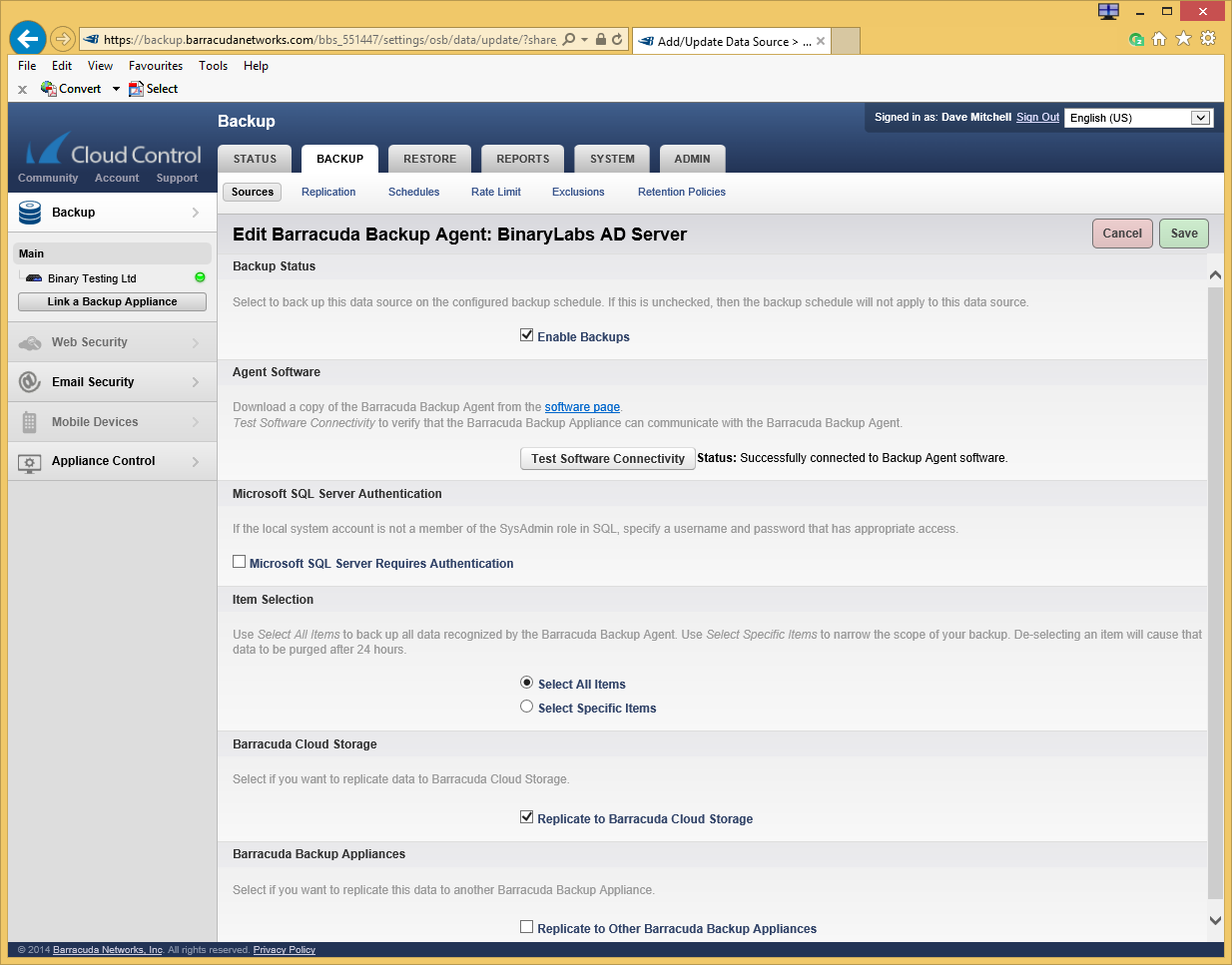Click the page scrollbar up arrow
This screenshot has width=1232, height=965.
tap(1215, 274)
